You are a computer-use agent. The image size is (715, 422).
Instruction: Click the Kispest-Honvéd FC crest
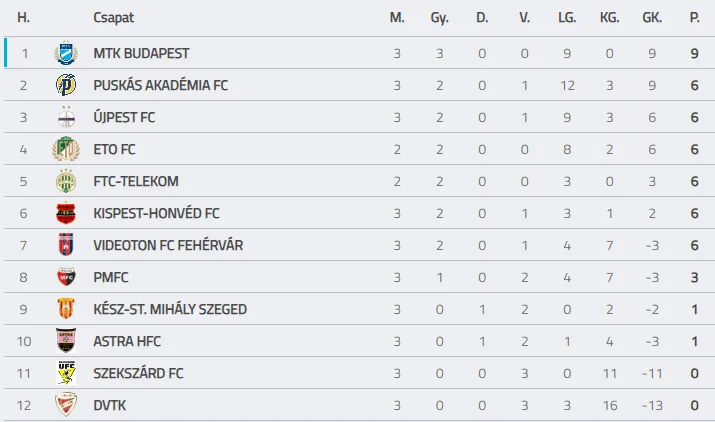66,213
